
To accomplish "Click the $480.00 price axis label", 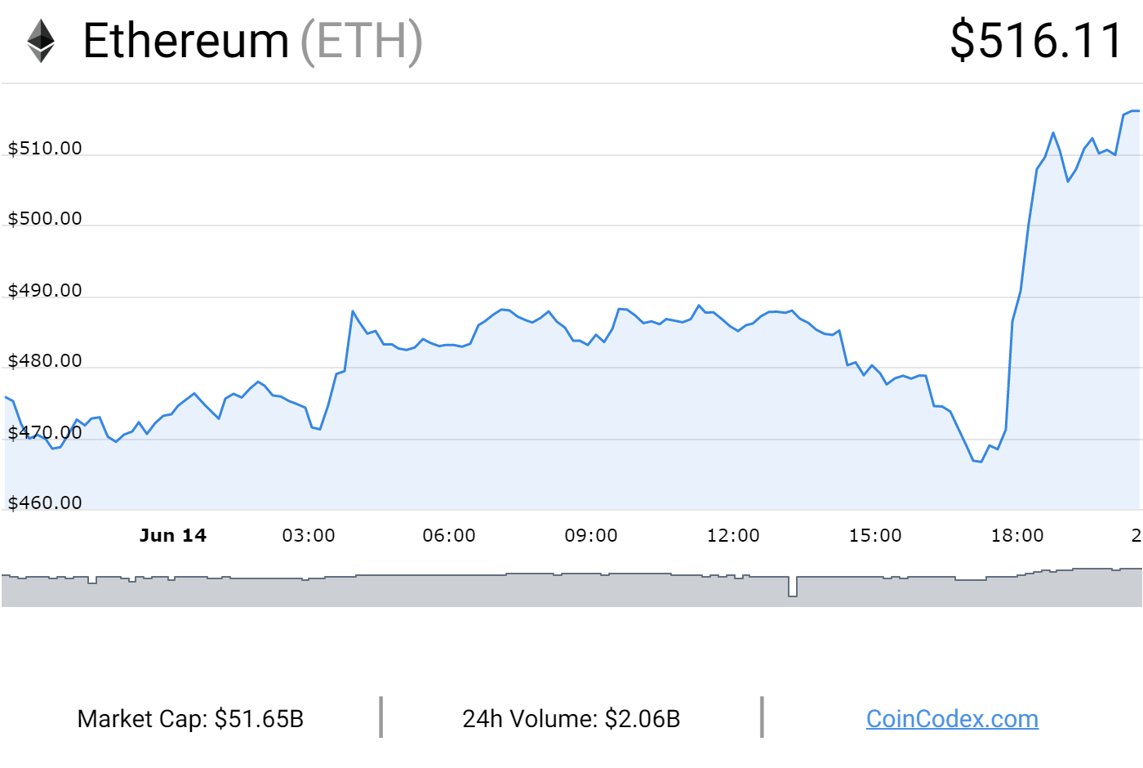I will [x=44, y=361].
